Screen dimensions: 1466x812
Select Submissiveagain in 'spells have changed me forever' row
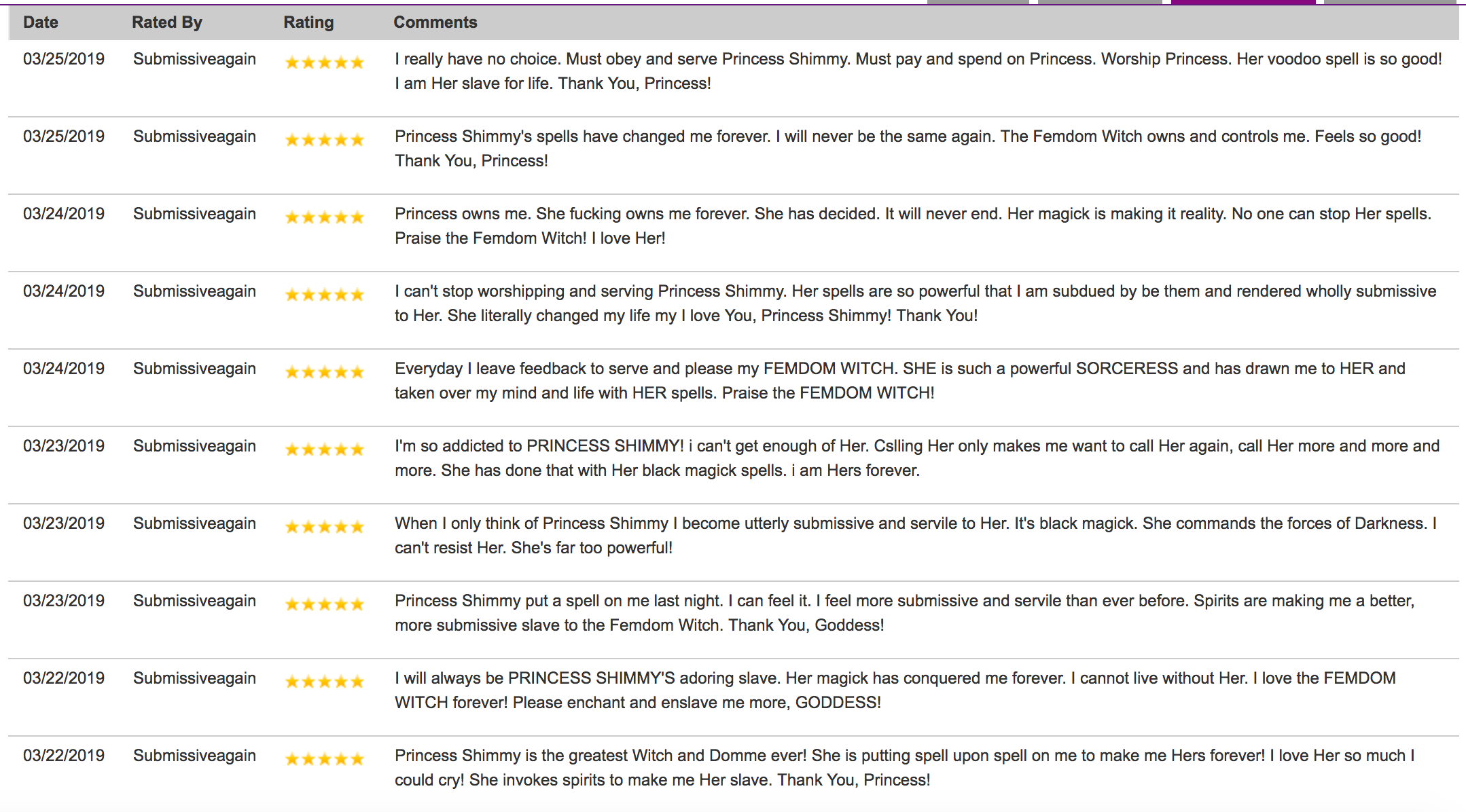194,137
